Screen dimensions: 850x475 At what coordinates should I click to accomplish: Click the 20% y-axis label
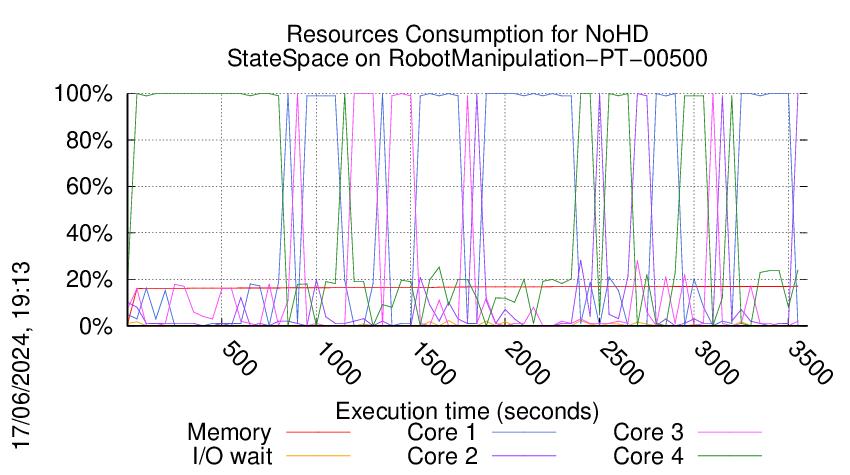(89, 280)
